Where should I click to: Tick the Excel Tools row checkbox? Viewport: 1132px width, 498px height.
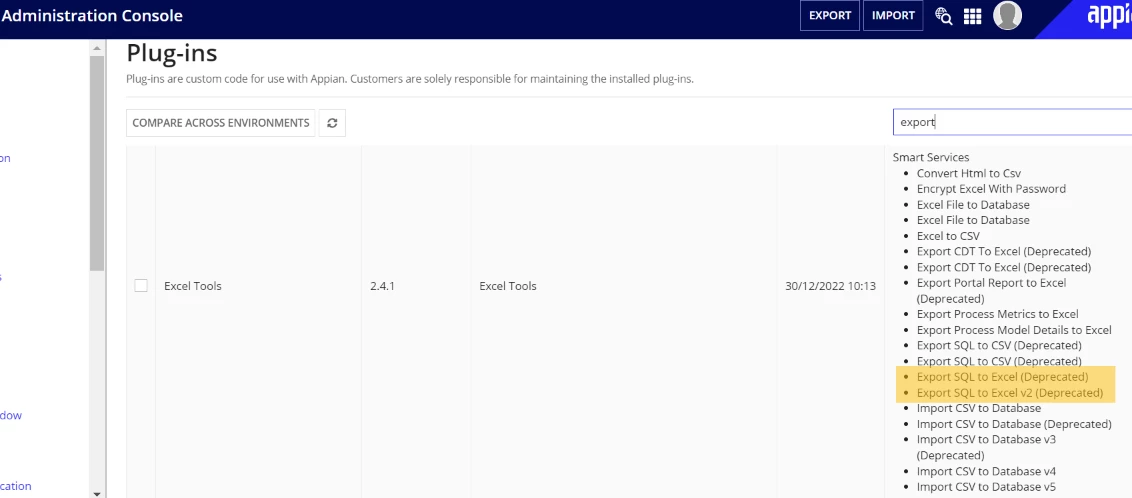[x=141, y=286]
